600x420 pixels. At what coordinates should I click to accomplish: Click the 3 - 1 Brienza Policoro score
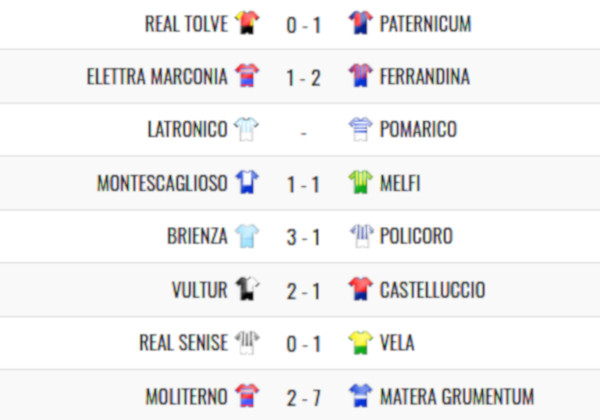tap(303, 238)
